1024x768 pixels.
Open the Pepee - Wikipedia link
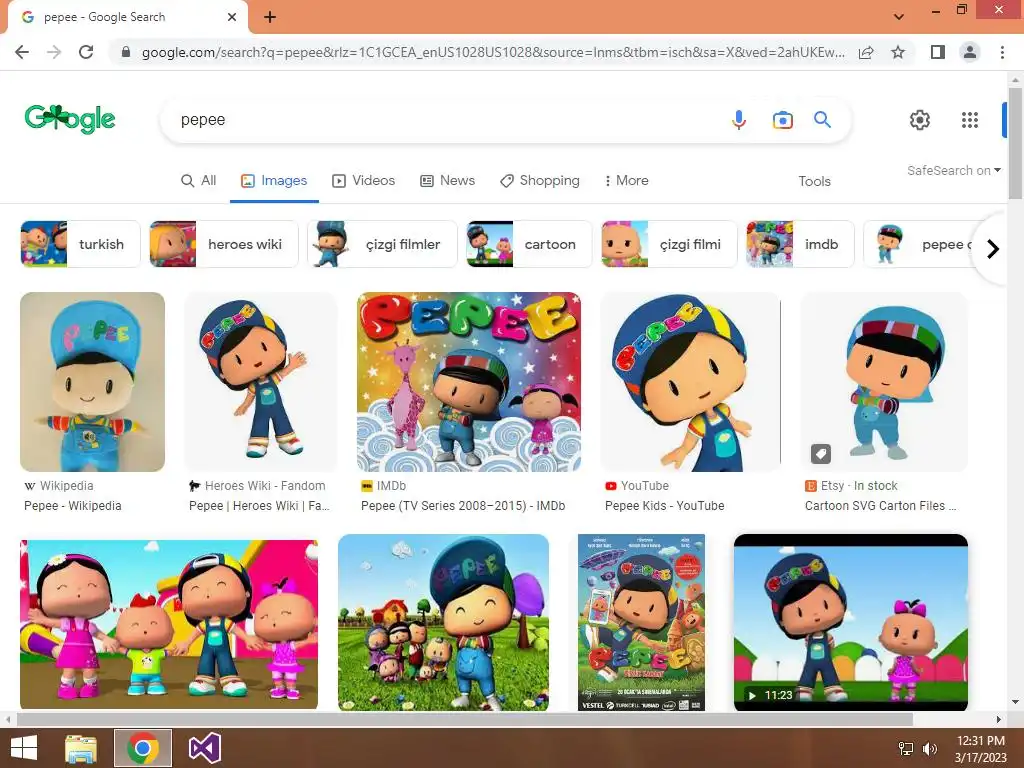pos(72,505)
